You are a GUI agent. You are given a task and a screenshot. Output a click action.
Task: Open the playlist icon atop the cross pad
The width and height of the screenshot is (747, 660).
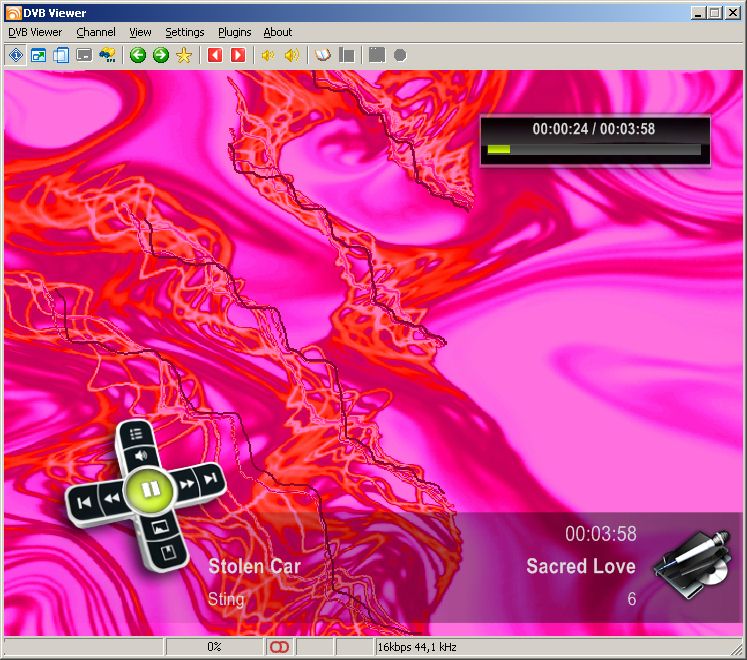click(136, 434)
